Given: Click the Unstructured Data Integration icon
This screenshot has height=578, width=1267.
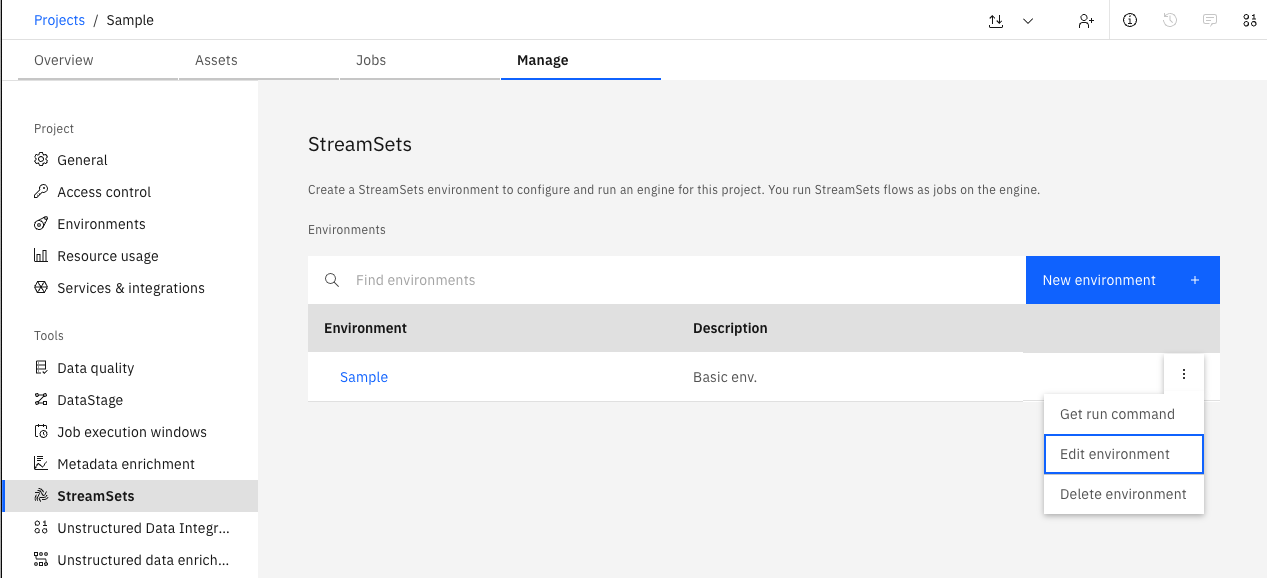Looking at the screenshot, I should coord(41,528).
